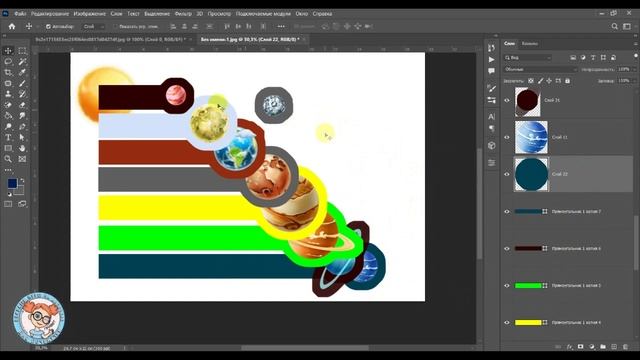Select the Type tool

[x=8, y=138]
